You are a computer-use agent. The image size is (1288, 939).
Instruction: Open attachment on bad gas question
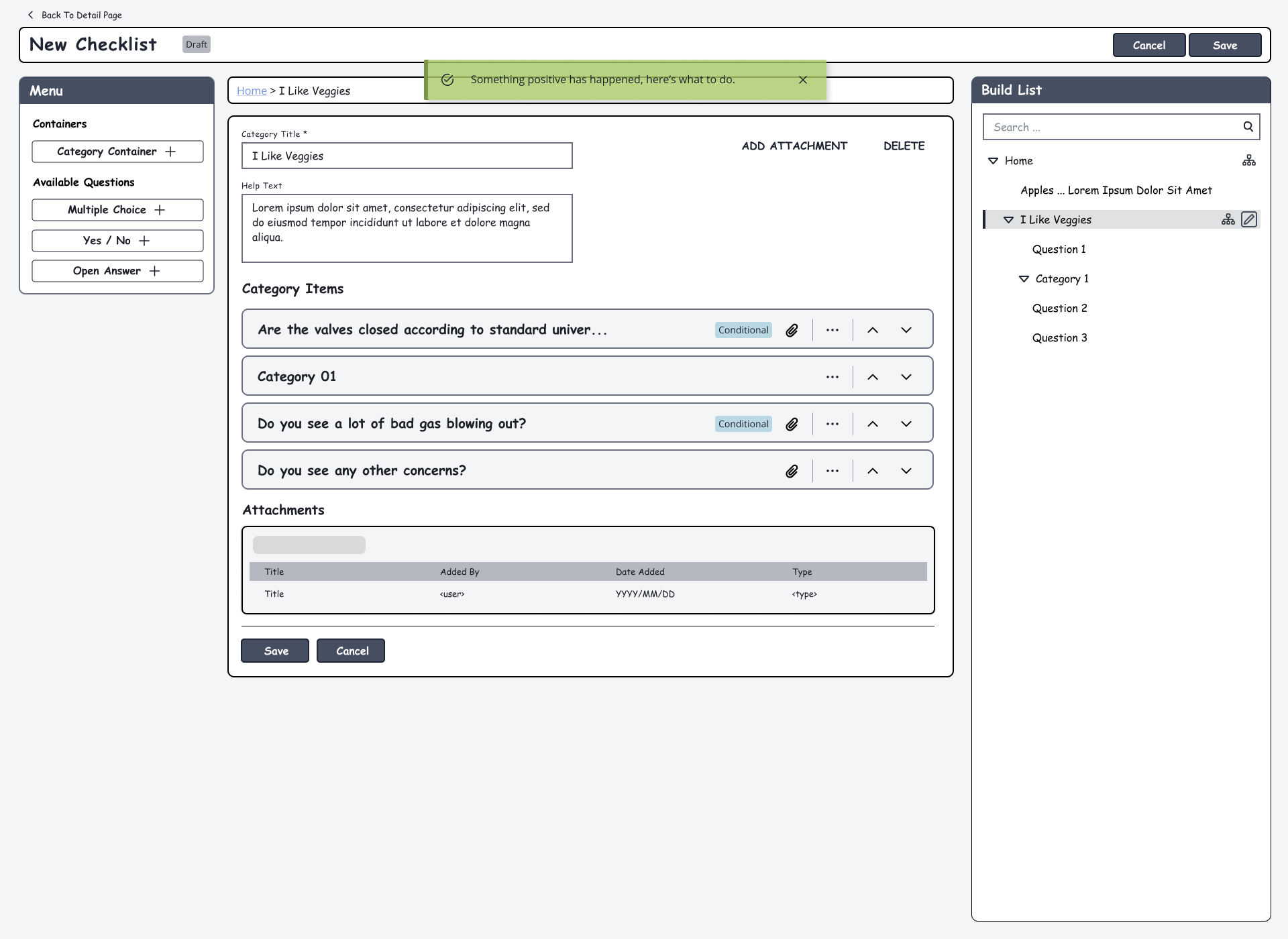coord(792,424)
